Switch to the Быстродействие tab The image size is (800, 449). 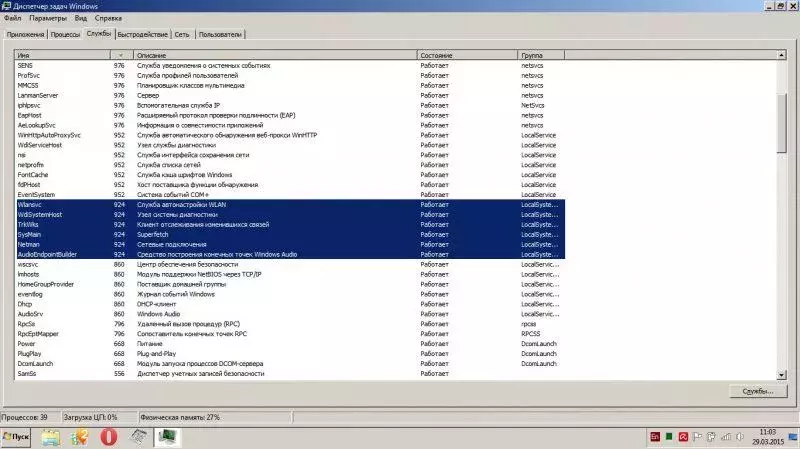point(142,34)
